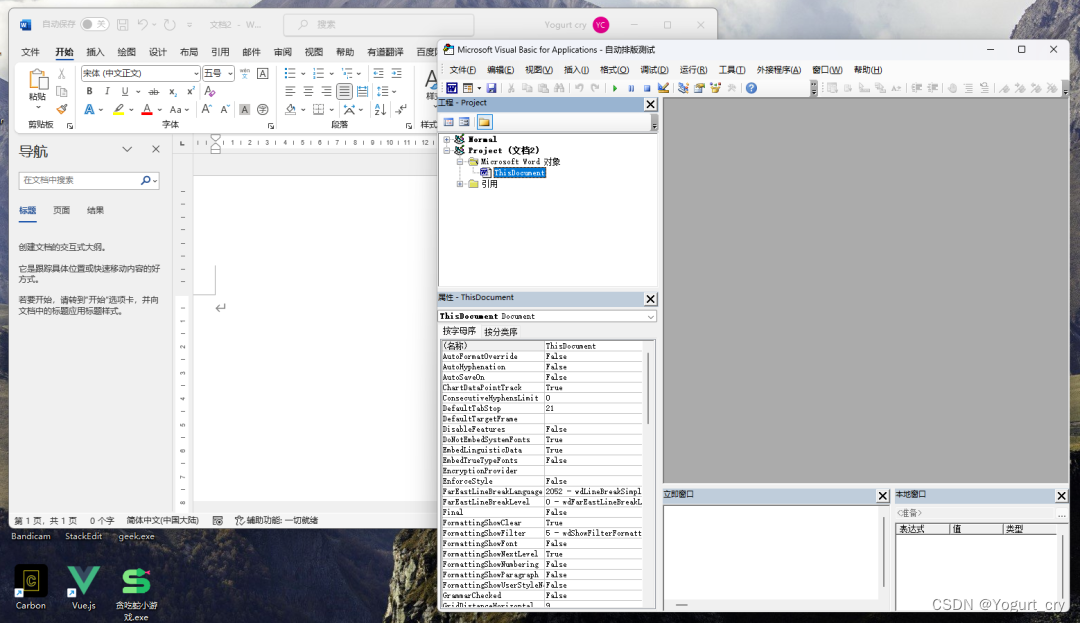Click the View Microsoft Word icon in VBA toolbar
Screen dimensions: 1080x623
coord(452,88)
